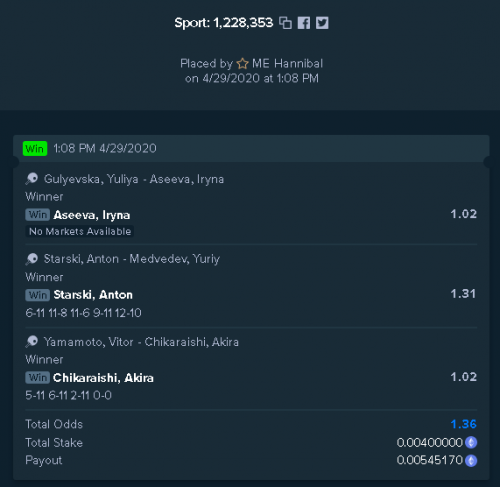
Task: Select the Chikaraishi, Akira selection
Action: point(103,378)
